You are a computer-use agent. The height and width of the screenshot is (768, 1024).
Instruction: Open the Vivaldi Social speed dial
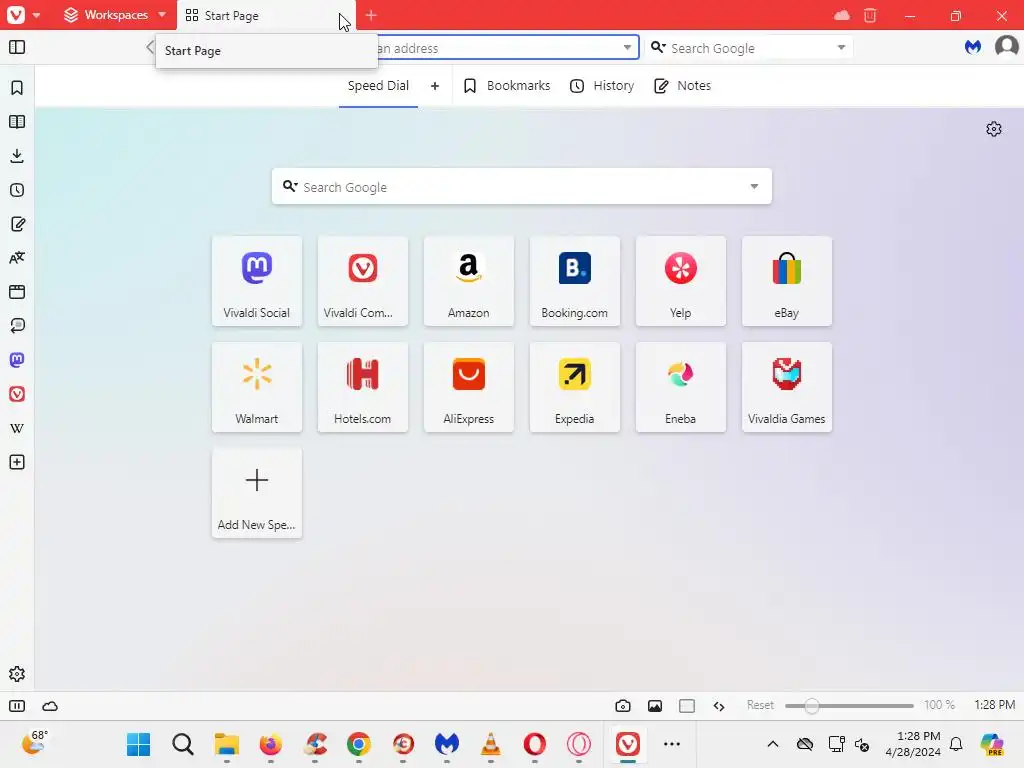(257, 281)
